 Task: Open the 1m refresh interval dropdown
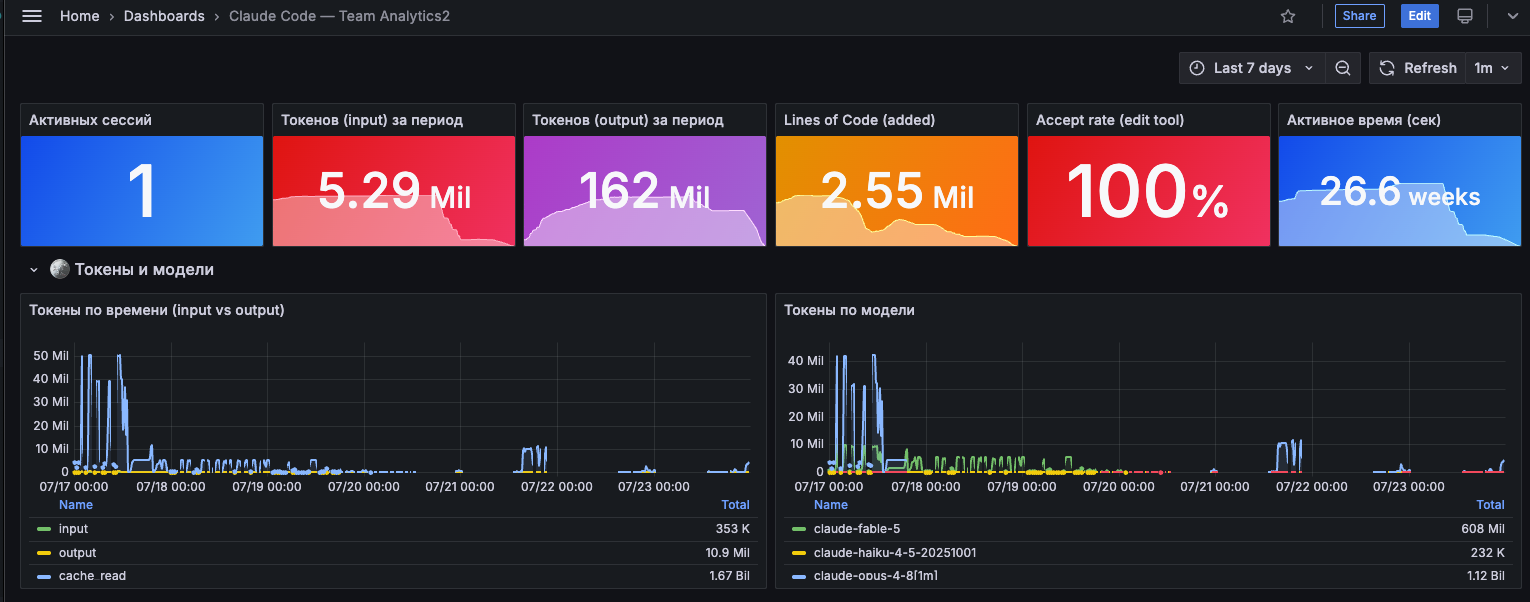click(x=1492, y=68)
